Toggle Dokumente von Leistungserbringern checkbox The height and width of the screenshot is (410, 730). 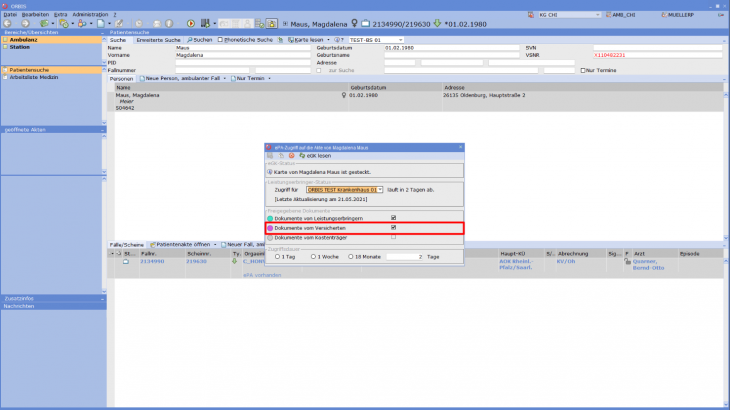pos(393,218)
